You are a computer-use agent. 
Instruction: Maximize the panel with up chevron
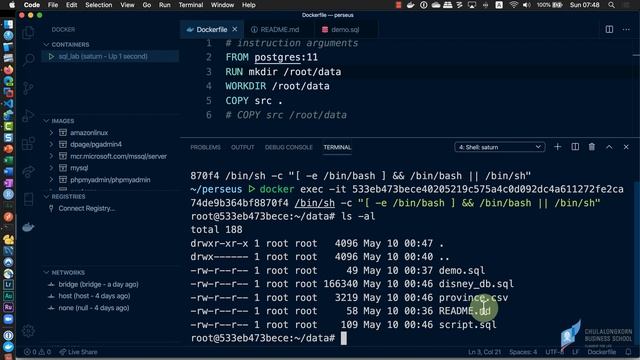(609, 147)
